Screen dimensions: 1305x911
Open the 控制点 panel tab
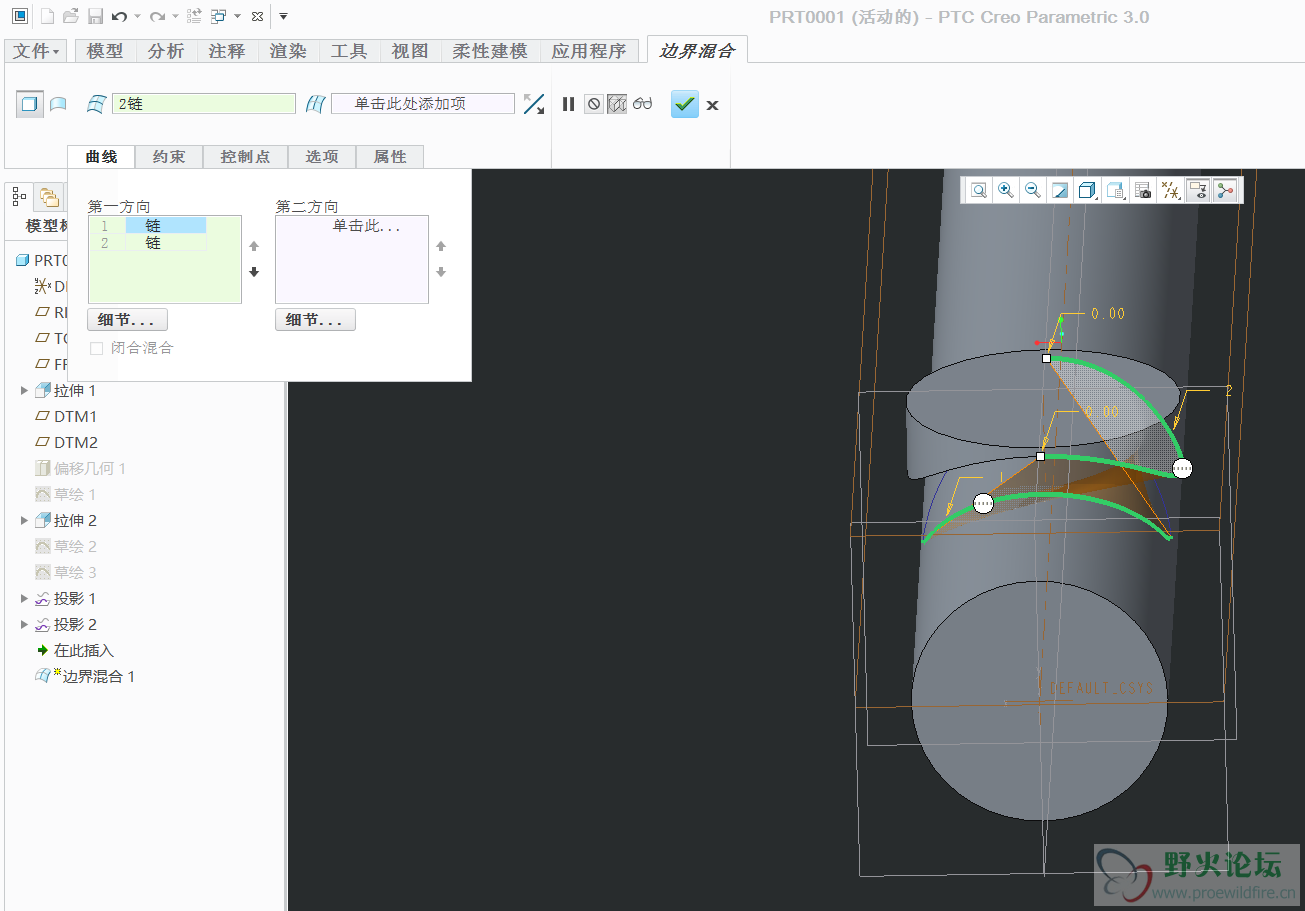tap(245, 157)
